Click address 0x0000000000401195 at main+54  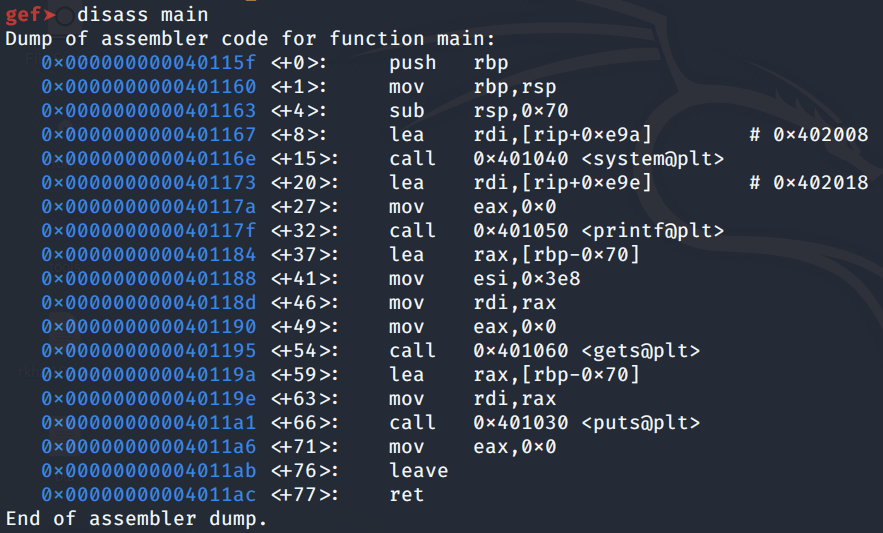[148, 350]
